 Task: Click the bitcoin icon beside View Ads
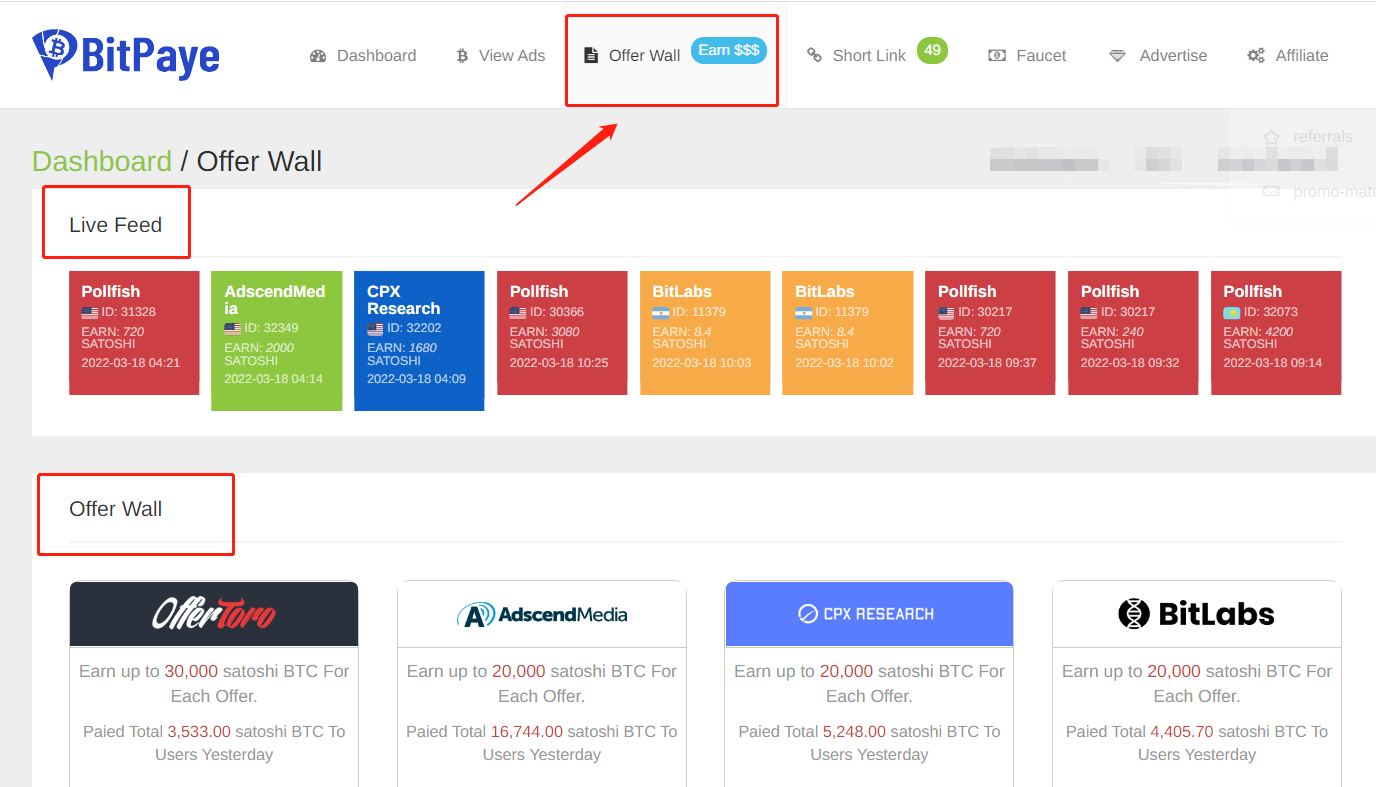(x=462, y=56)
